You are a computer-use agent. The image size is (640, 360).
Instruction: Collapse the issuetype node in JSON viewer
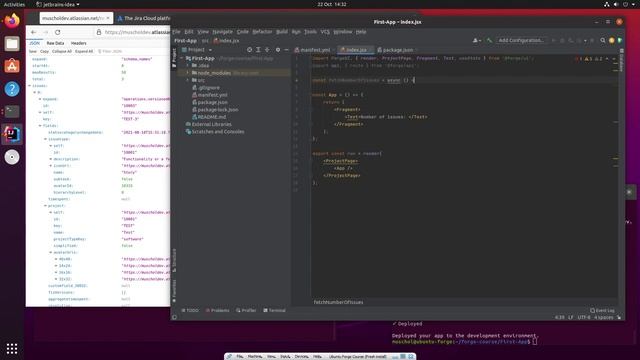(45, 139)
